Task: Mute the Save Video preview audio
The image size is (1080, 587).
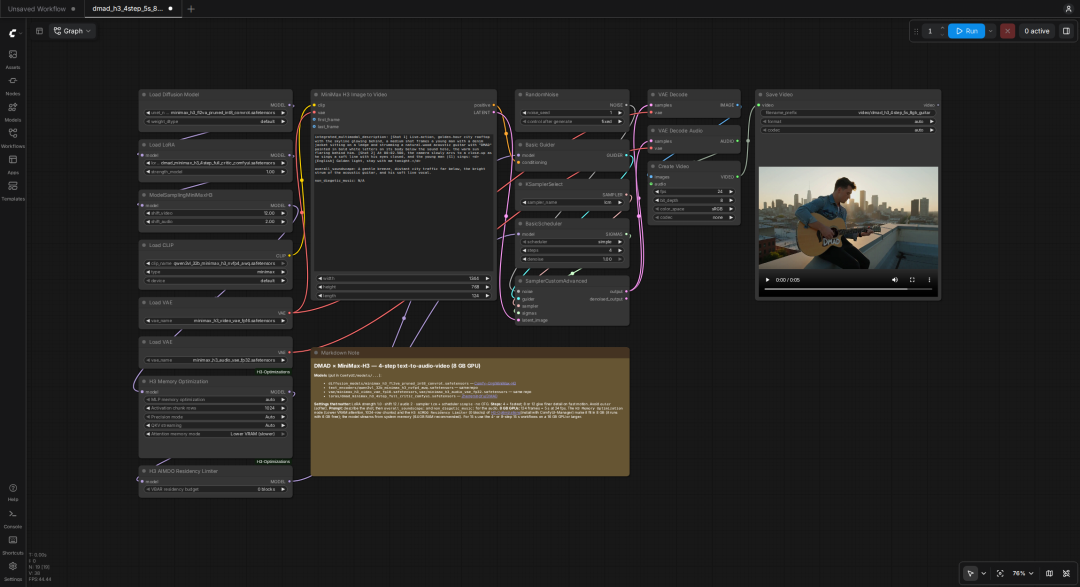Action: tap(895, 280)
